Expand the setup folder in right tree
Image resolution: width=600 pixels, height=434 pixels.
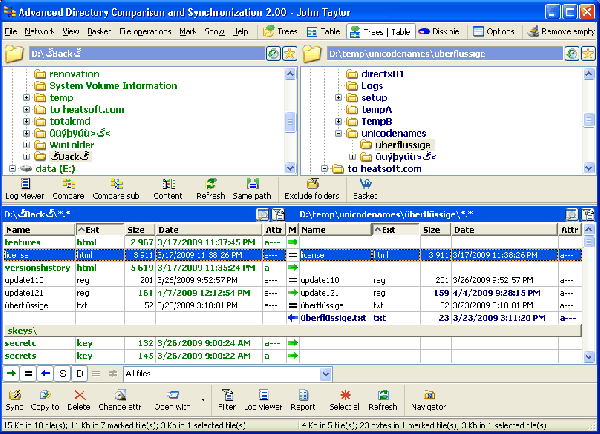[x=339, y=98]
